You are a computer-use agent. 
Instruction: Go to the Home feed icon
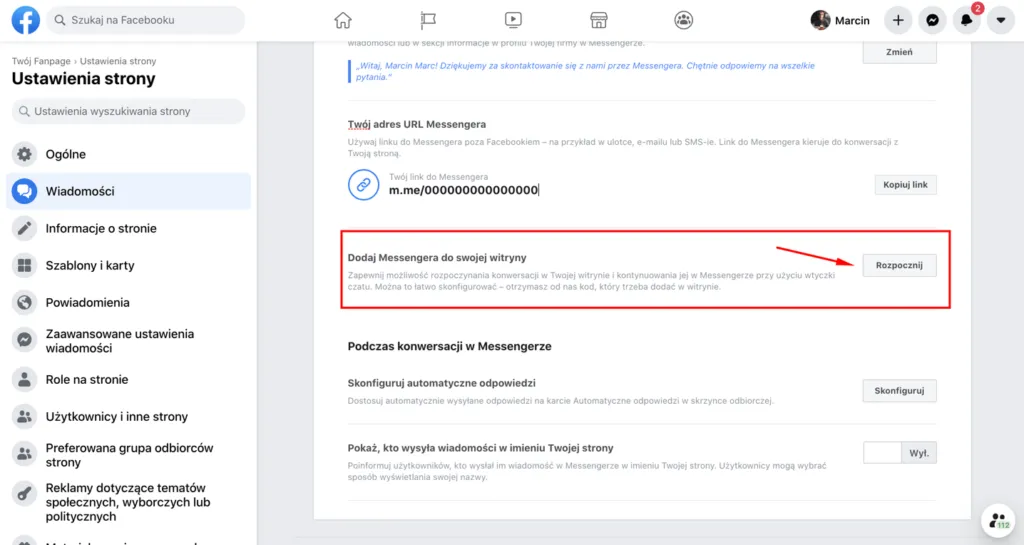click(x=343, y=20)
